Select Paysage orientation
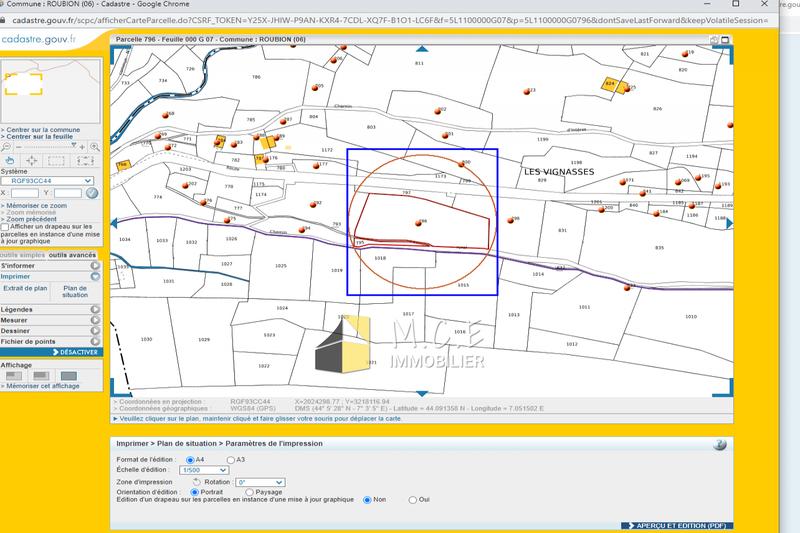 coord(249,492)
